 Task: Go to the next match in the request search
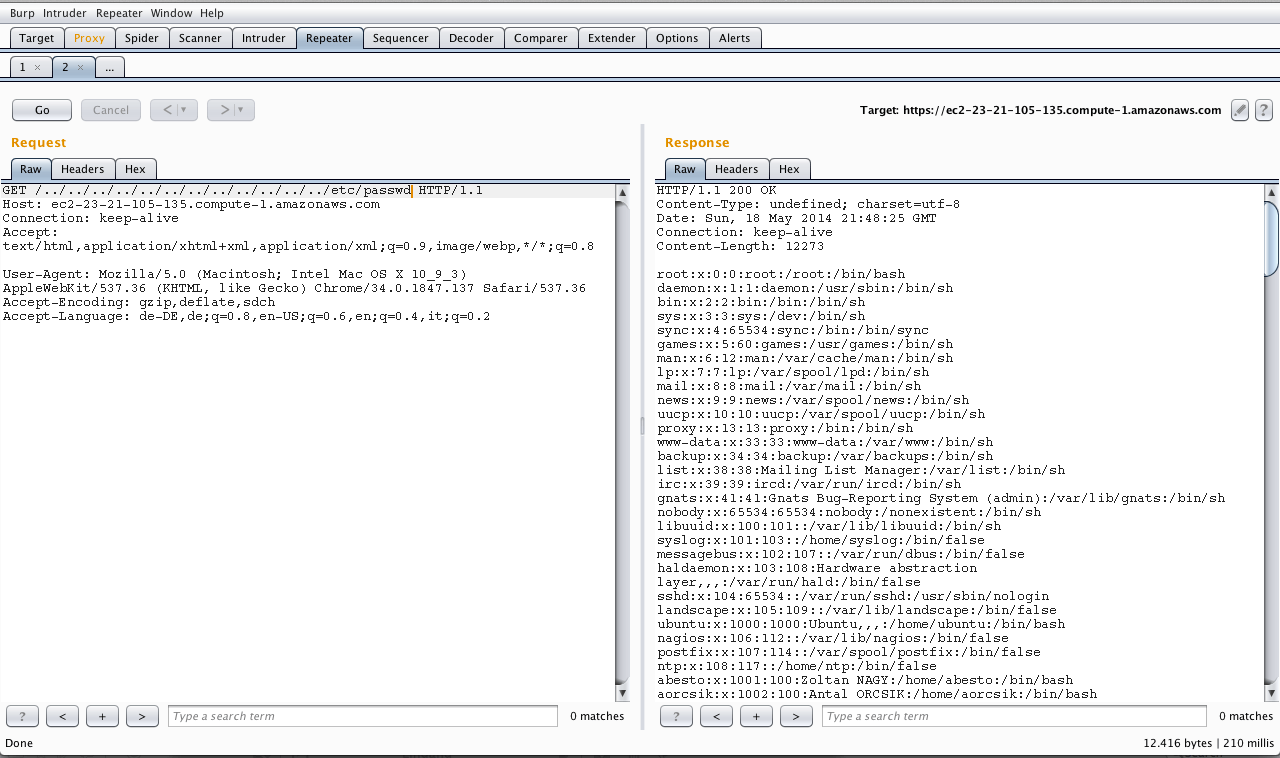point(142,716)
